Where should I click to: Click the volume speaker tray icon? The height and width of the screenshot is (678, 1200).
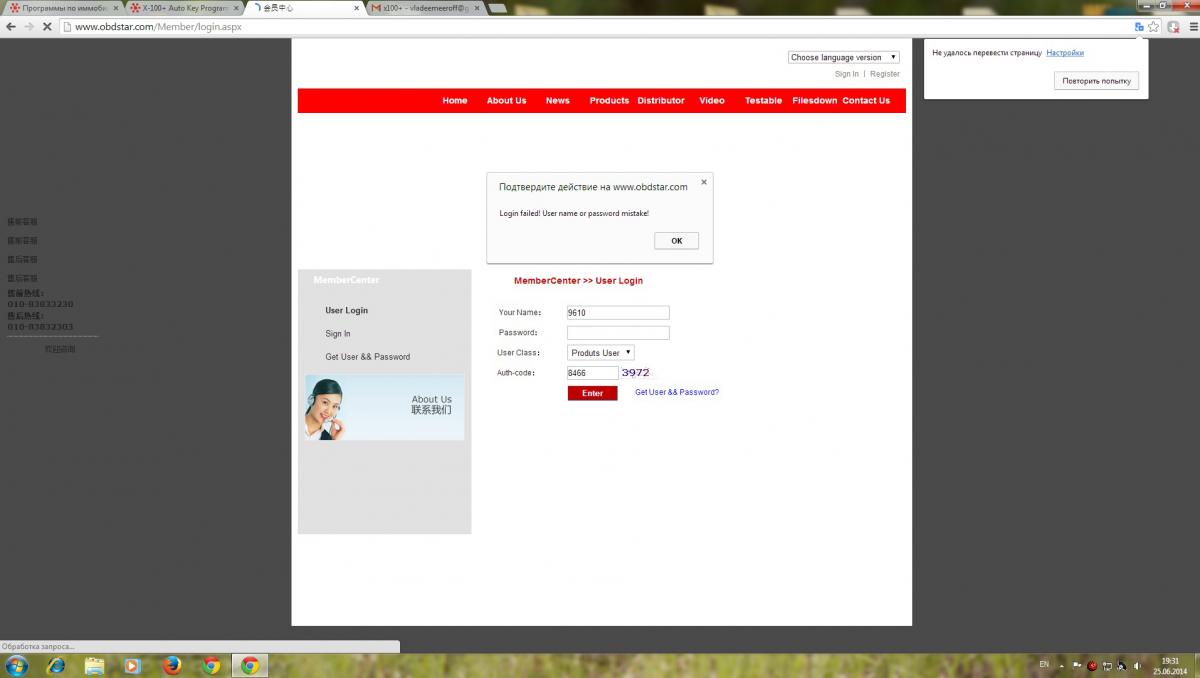point(1137,665)
